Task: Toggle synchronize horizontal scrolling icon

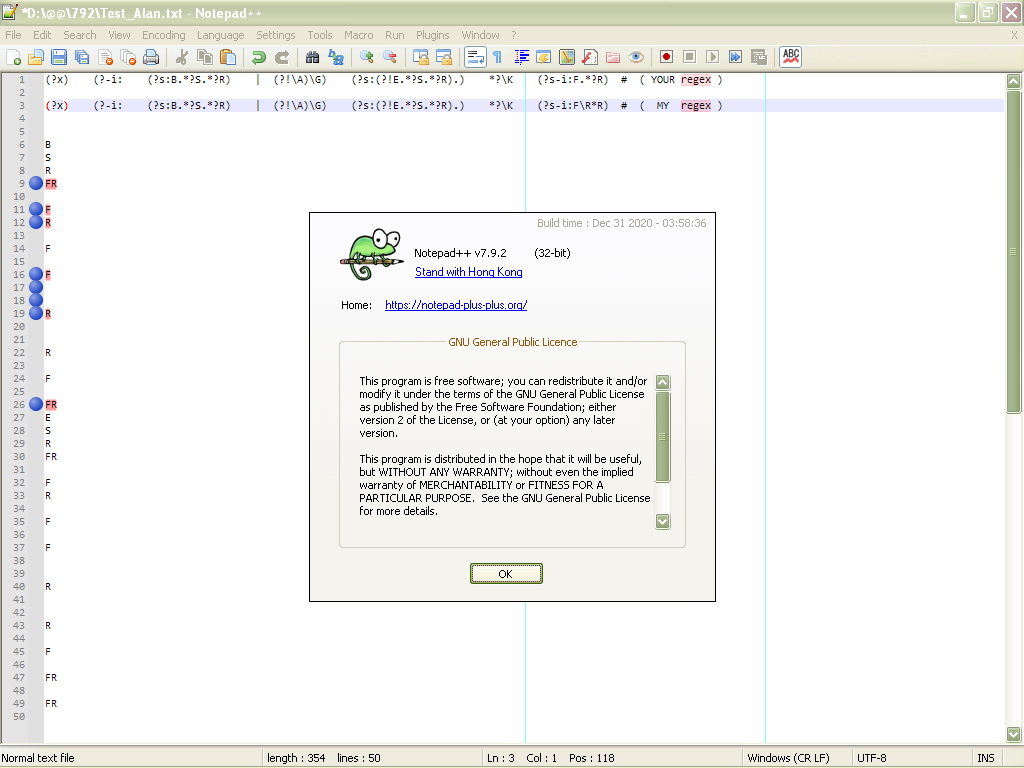Action: pyautogui.click(x=444, y=57)
